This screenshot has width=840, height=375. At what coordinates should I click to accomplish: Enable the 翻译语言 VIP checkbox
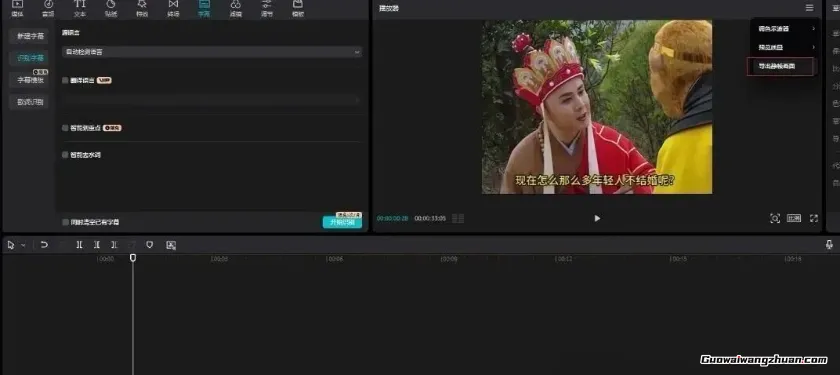point(65,80)
